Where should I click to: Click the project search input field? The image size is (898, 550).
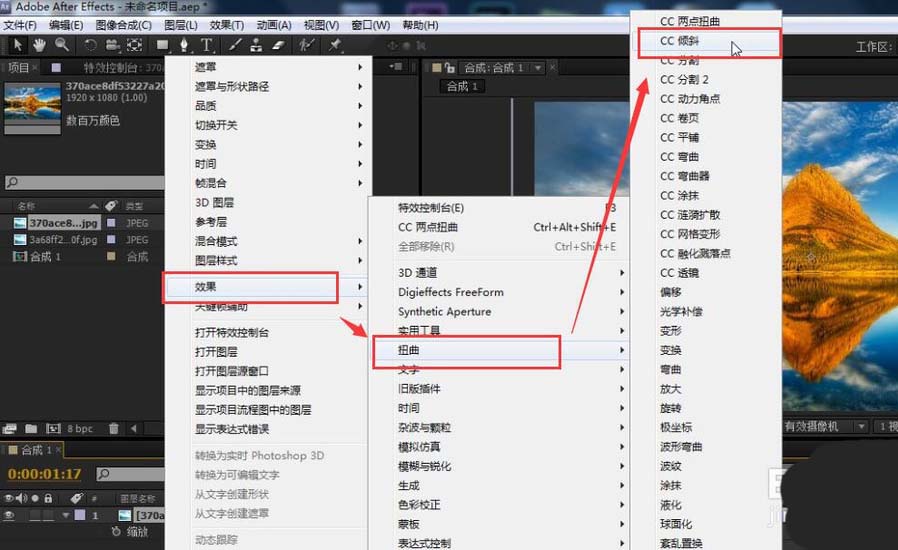85,182
